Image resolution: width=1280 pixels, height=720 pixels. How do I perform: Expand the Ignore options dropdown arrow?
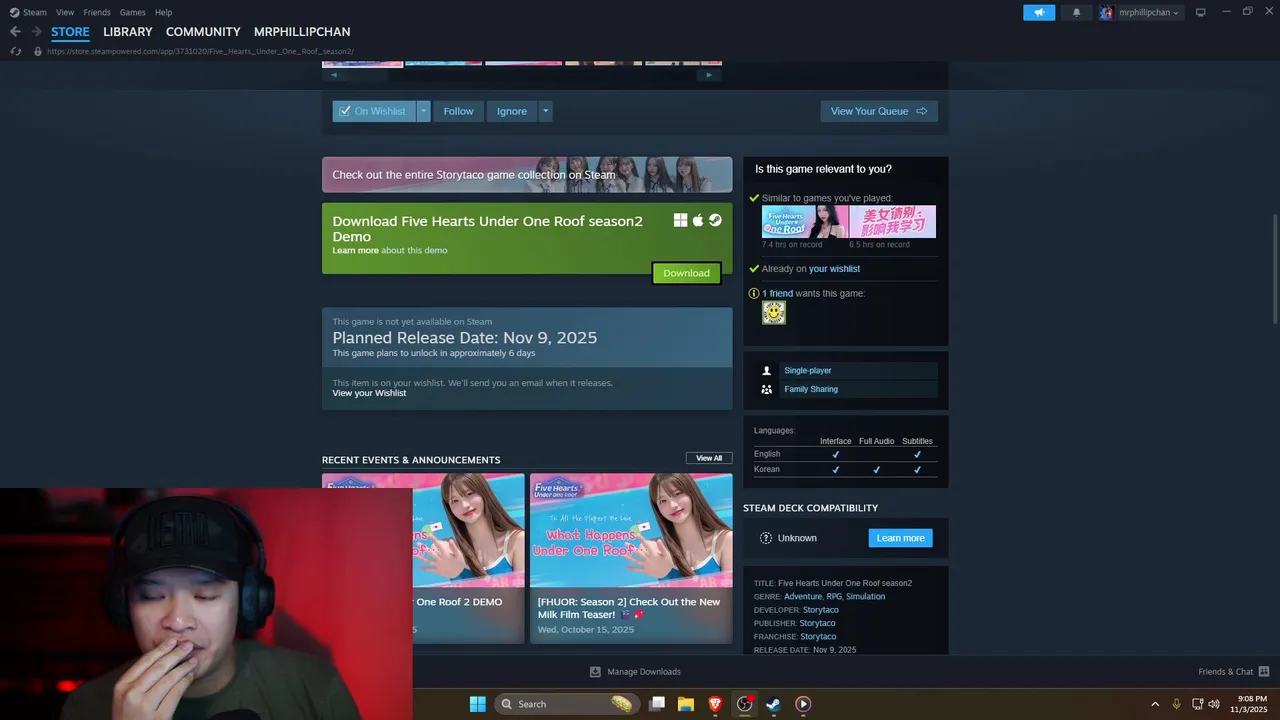[x=545, y=111]
